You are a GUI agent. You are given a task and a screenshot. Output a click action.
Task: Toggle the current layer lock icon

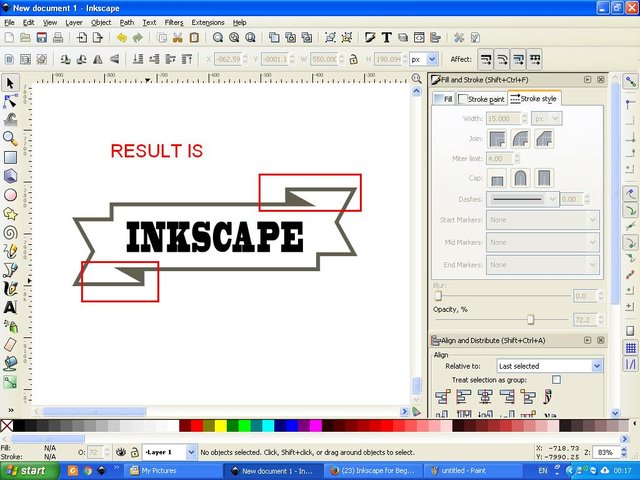[x=134, y=452]
